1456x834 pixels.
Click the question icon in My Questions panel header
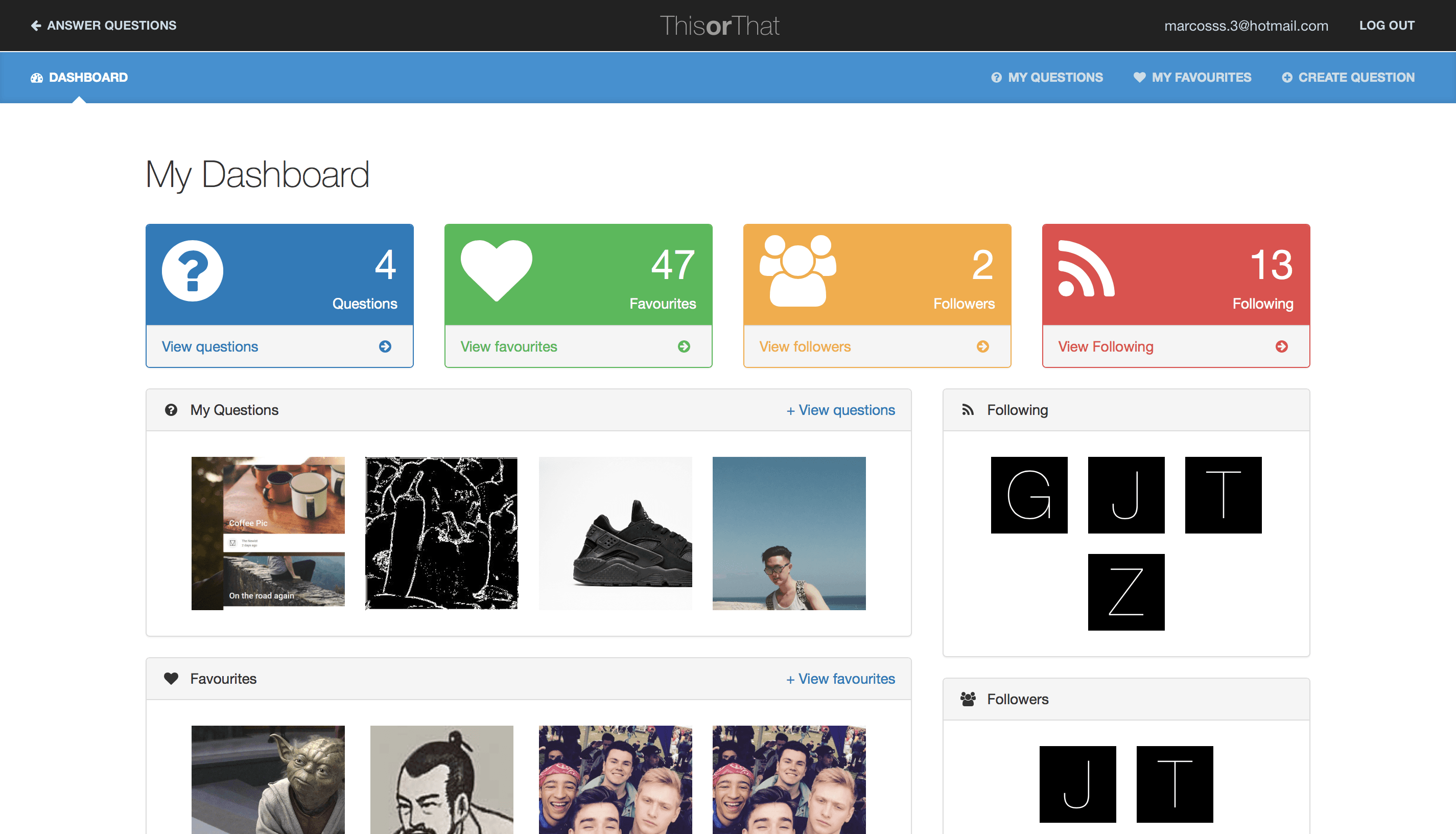171,410
